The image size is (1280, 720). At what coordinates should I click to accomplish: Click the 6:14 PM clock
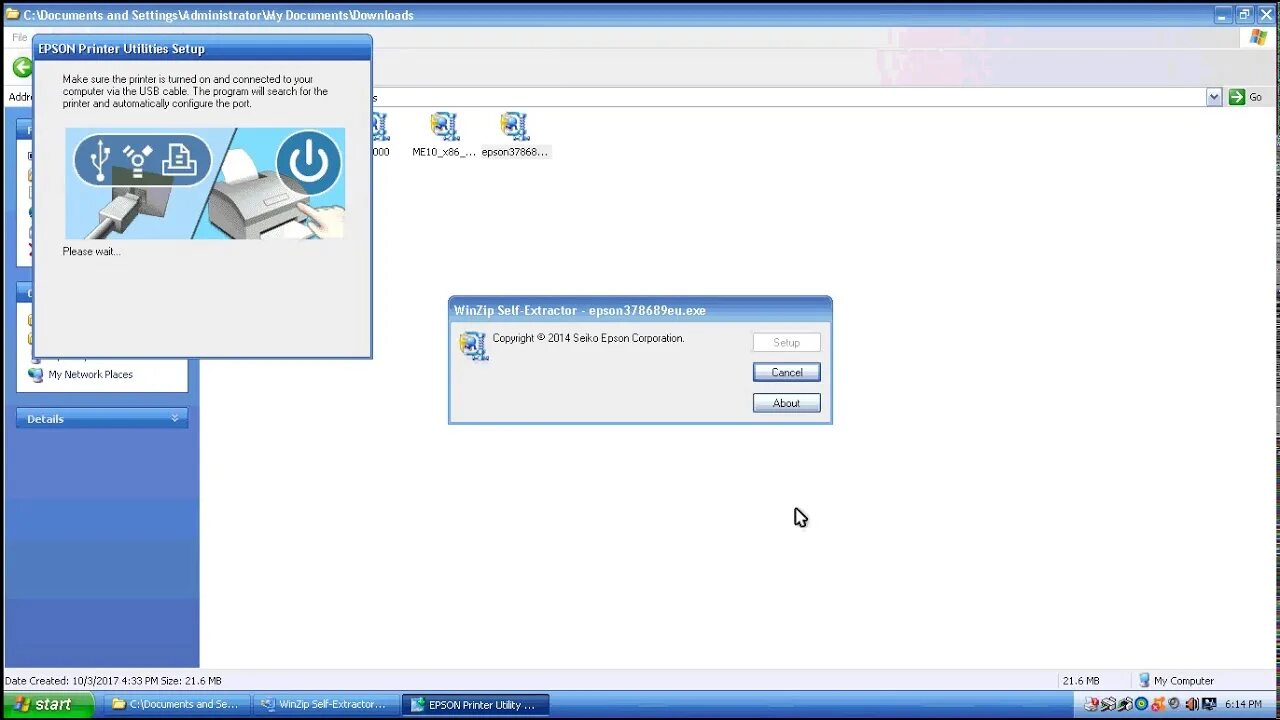pos(1243,704)
